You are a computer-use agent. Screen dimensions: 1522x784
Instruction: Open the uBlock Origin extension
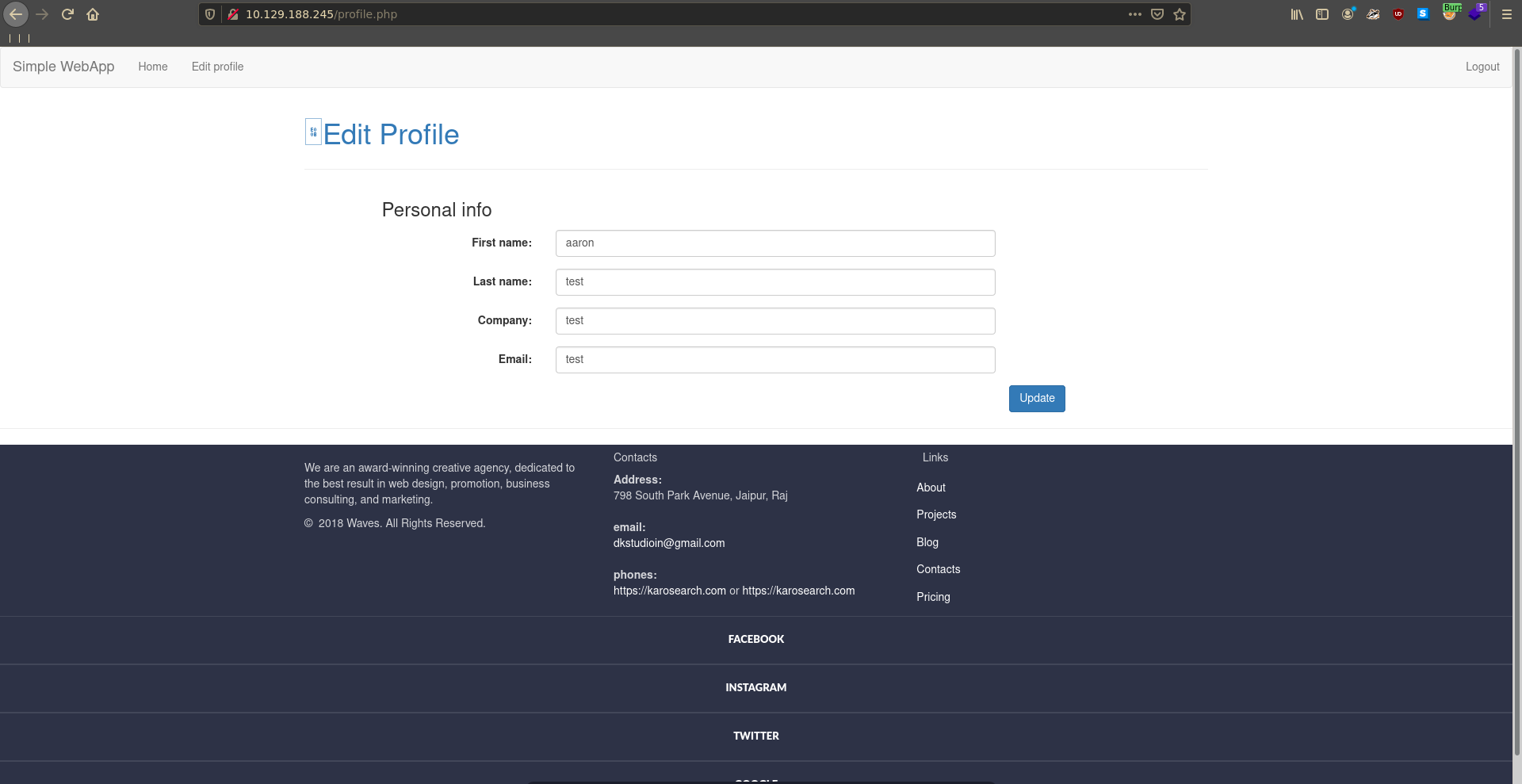1398,14
